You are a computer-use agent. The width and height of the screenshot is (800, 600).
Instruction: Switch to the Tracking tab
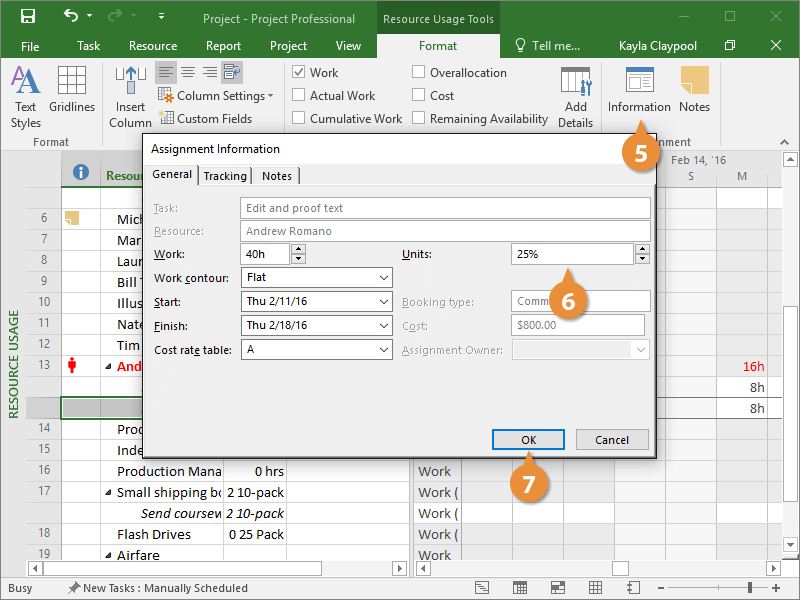coord(225,176)
